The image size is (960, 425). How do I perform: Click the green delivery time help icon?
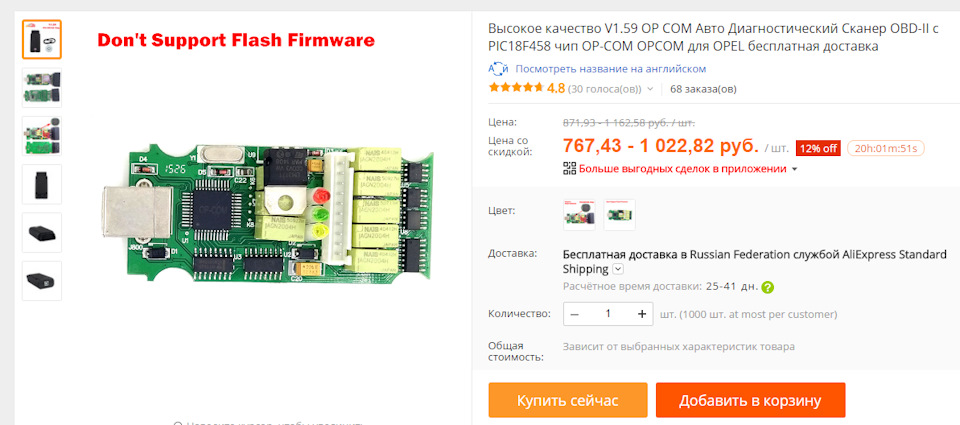(x=768, y=287)
